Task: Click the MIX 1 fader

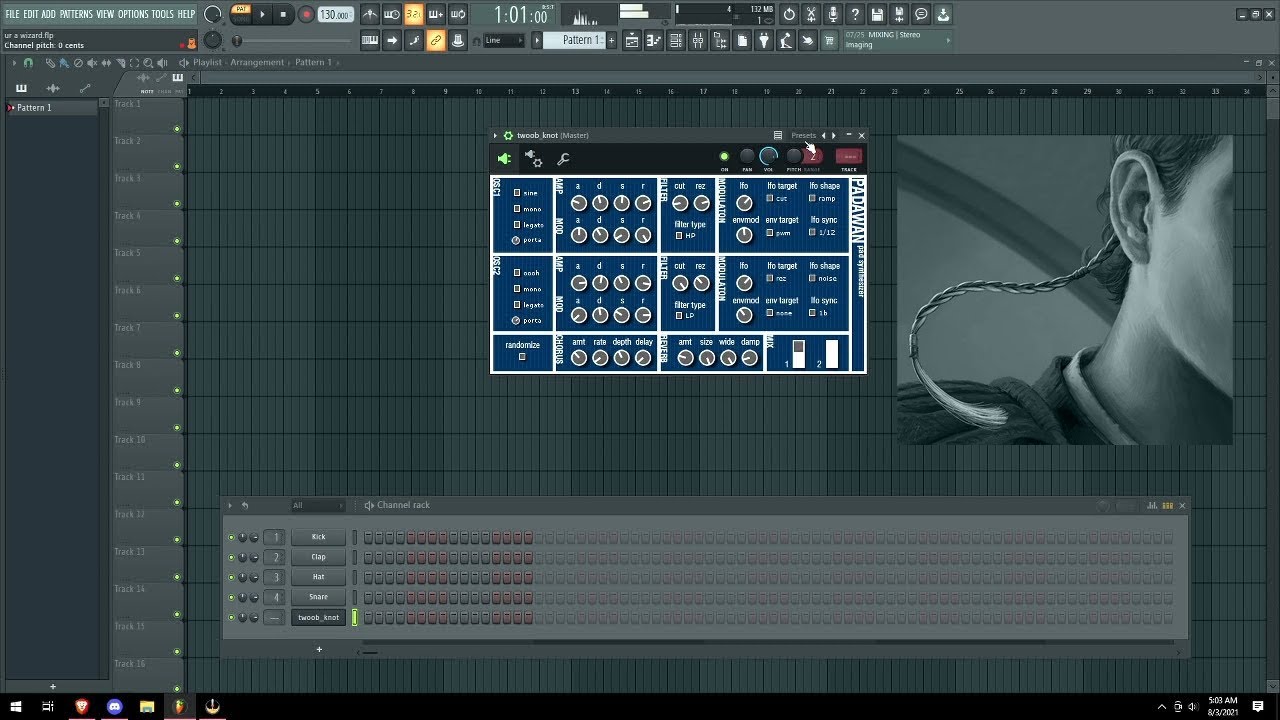Action: point(798,353)
